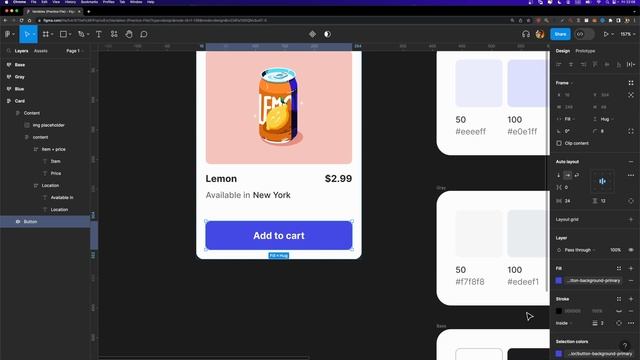Click the Present play icon

606,34
